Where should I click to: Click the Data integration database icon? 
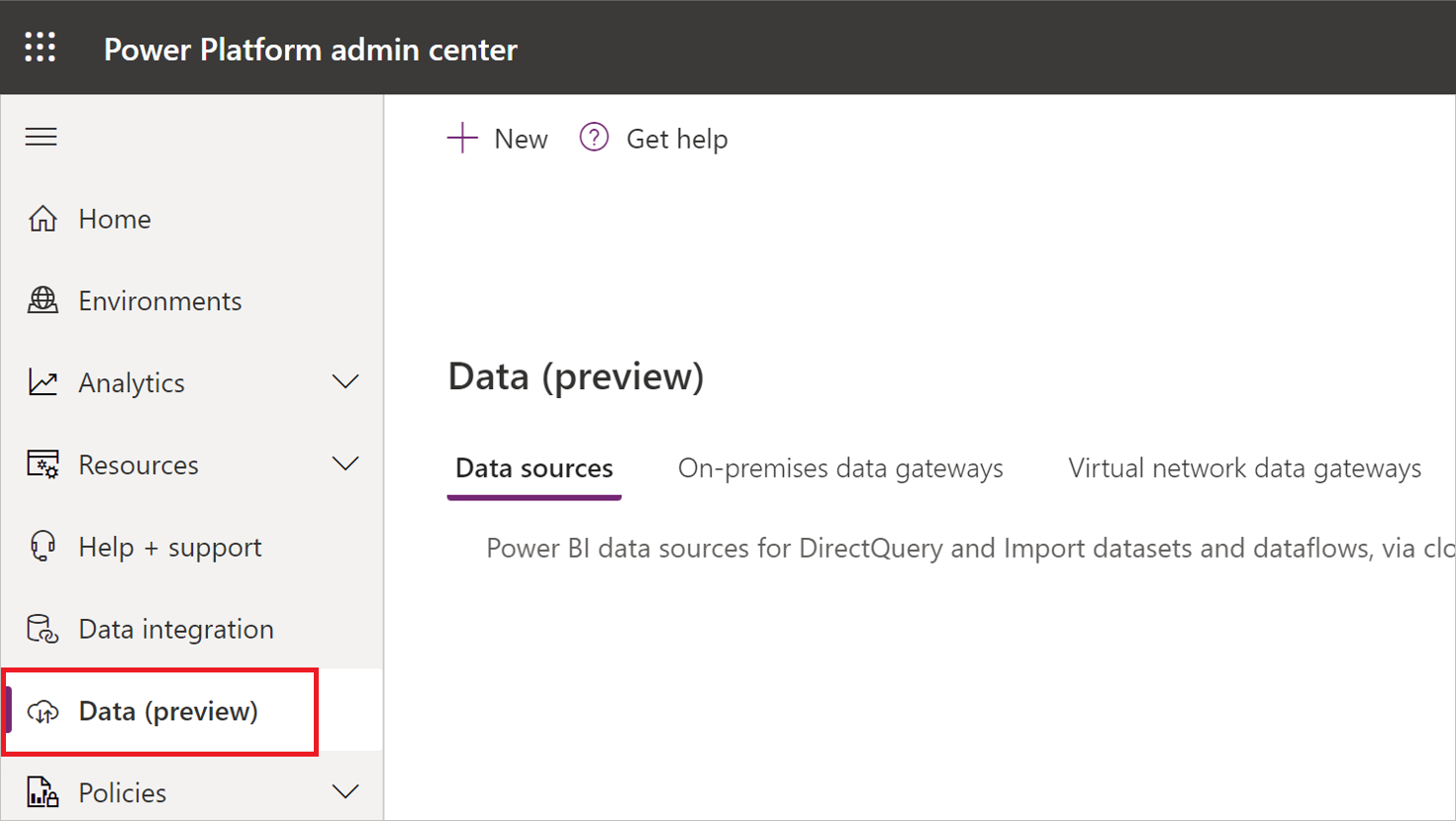coord(43,629)
